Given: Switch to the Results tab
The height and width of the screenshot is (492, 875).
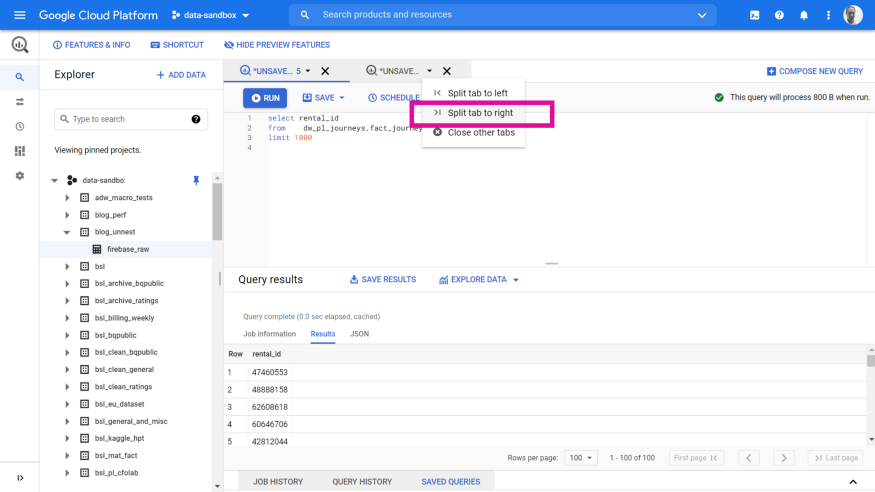Looking at the screenshot, I should [x=323, y=334].
